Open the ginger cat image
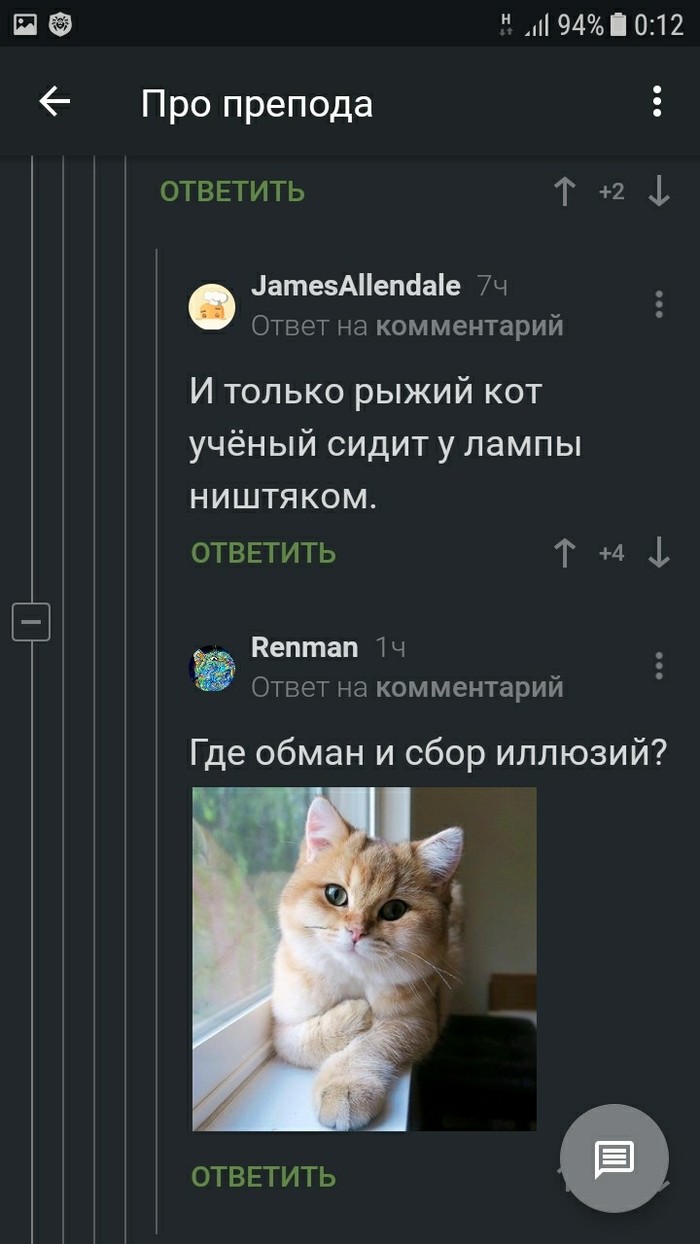The width and height of the screenshot is (700, 1244). pyautogui.click(x=364, y=959)
